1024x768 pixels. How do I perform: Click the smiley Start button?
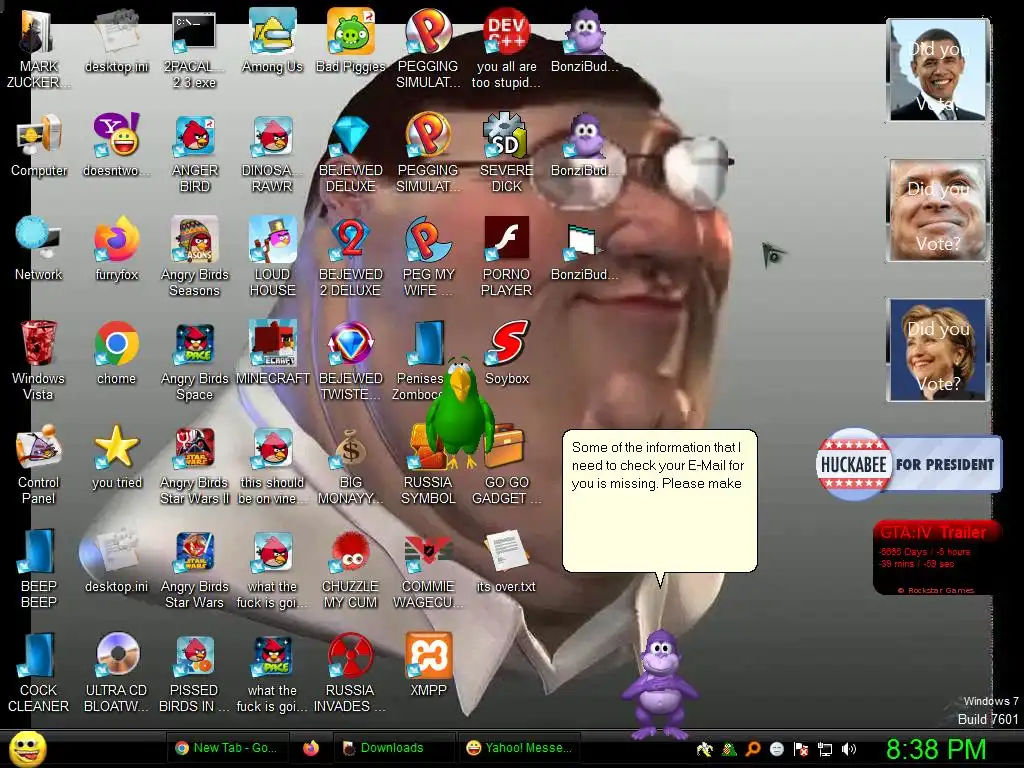click(x=27, y=749)
